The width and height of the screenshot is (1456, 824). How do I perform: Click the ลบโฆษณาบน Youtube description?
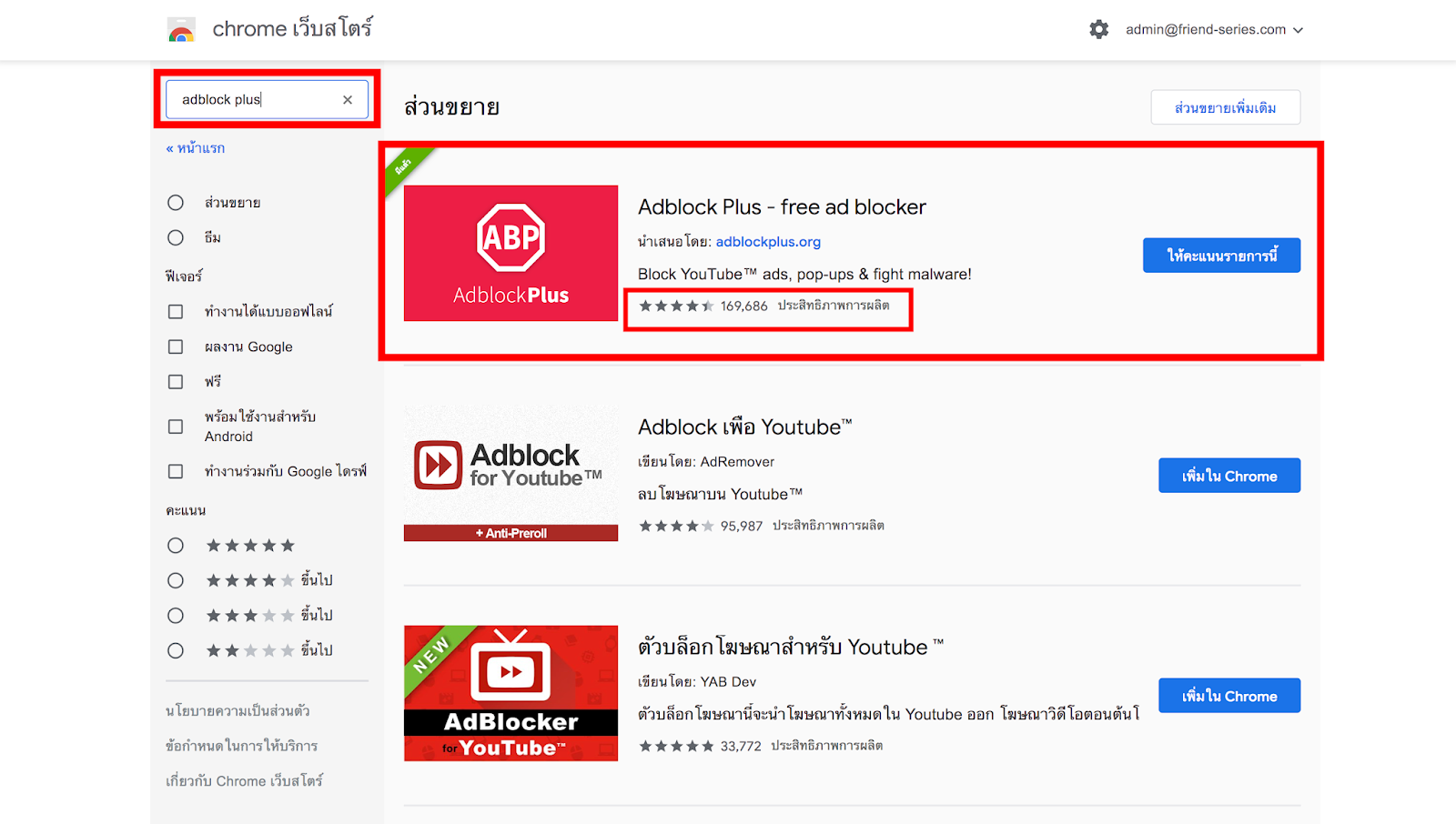(x=720, y=495)
